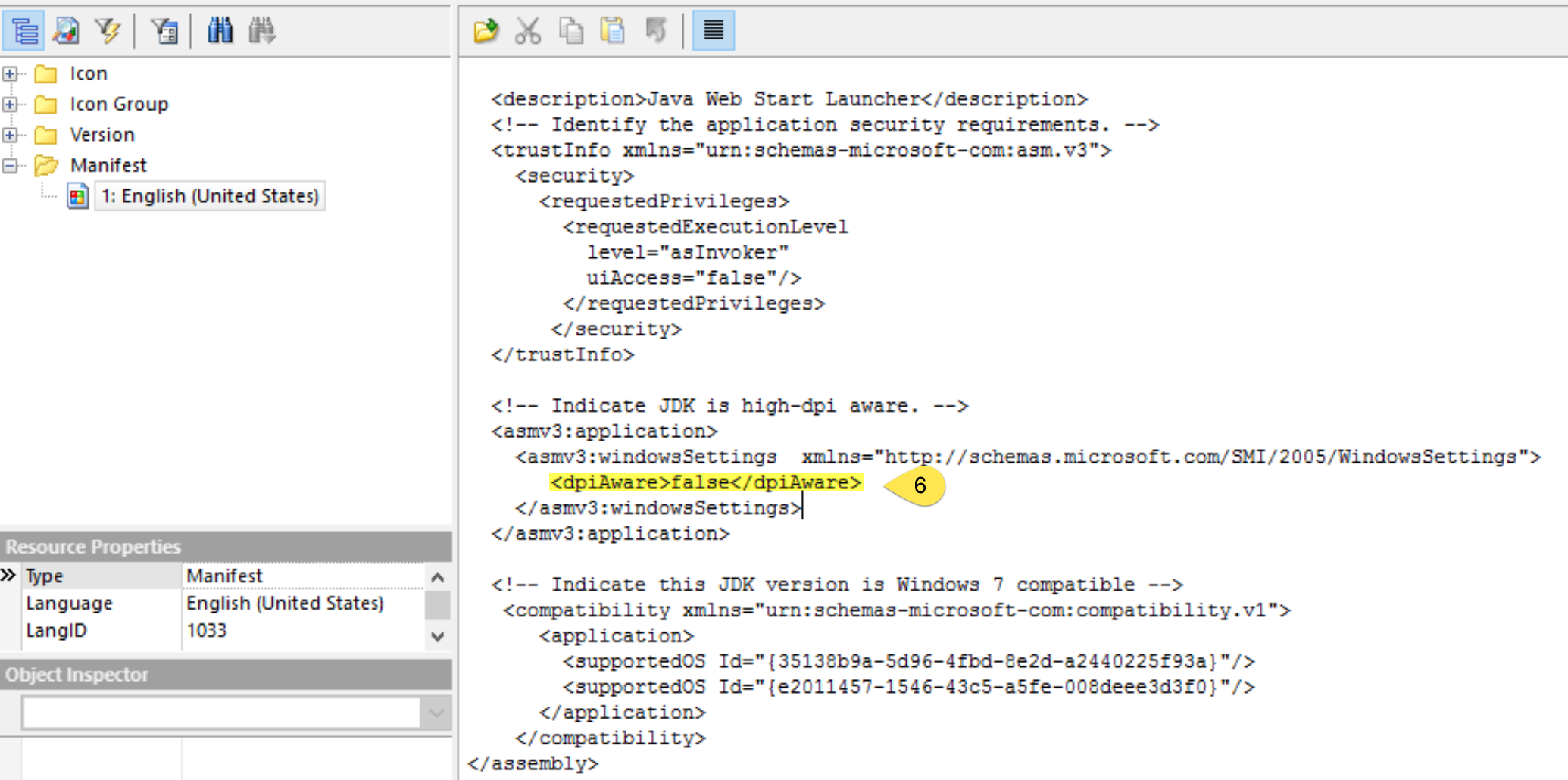Select the Manifest folder in tree
1568x780 pixels.
pyautogui.click(x=108, y=165)
